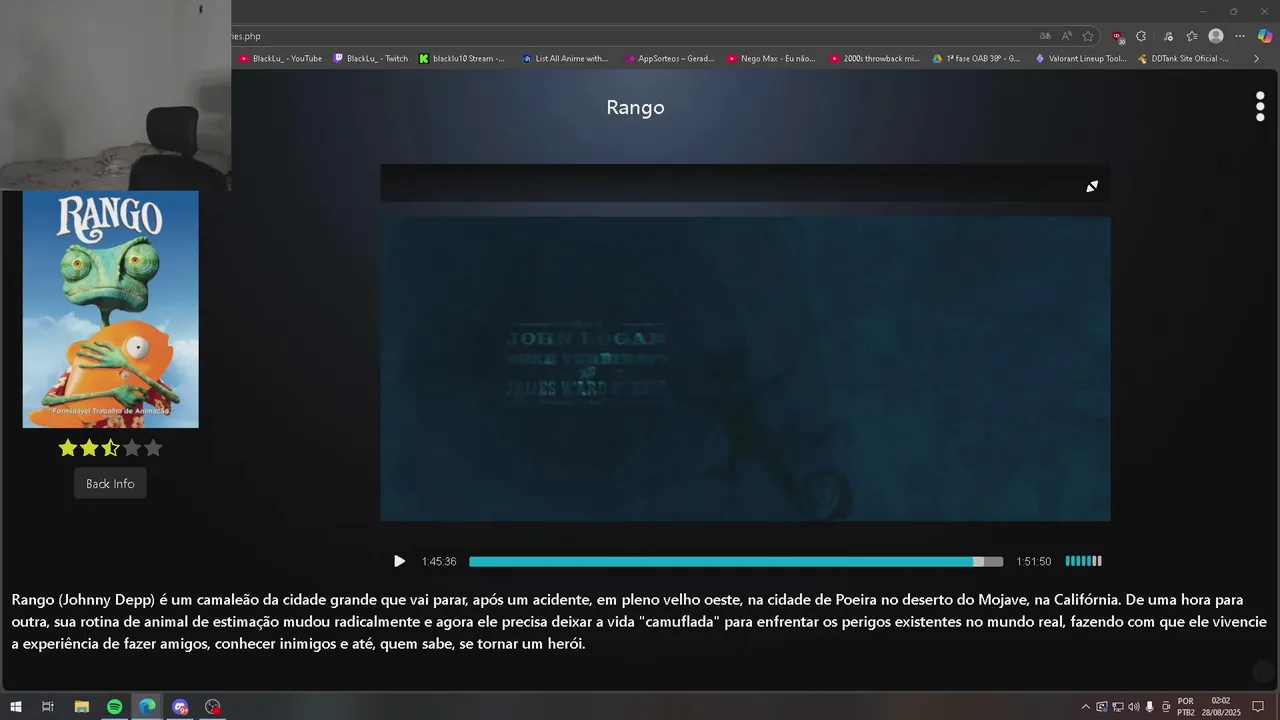Open the browser extensions puzzle icon
The height and width of the screenshot is (720, 1280).
[1141, 36]
